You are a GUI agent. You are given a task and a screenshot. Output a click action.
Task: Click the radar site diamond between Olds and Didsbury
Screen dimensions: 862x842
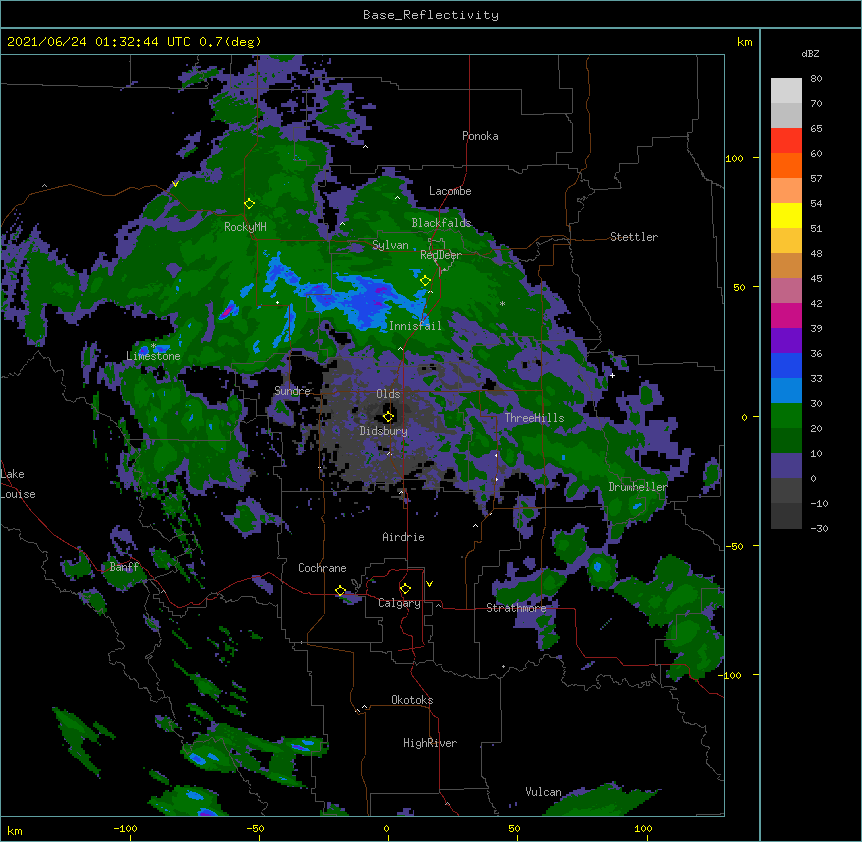(x=388, y=416)
